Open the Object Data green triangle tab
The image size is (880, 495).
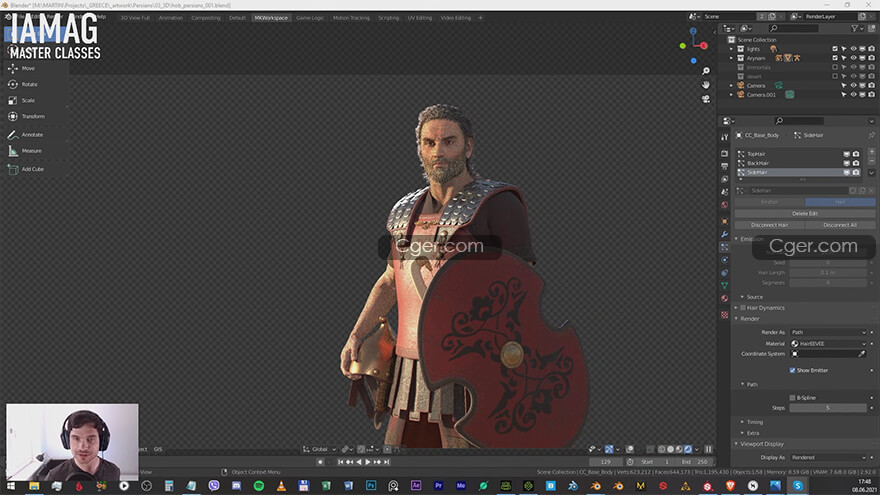[725, 286]
